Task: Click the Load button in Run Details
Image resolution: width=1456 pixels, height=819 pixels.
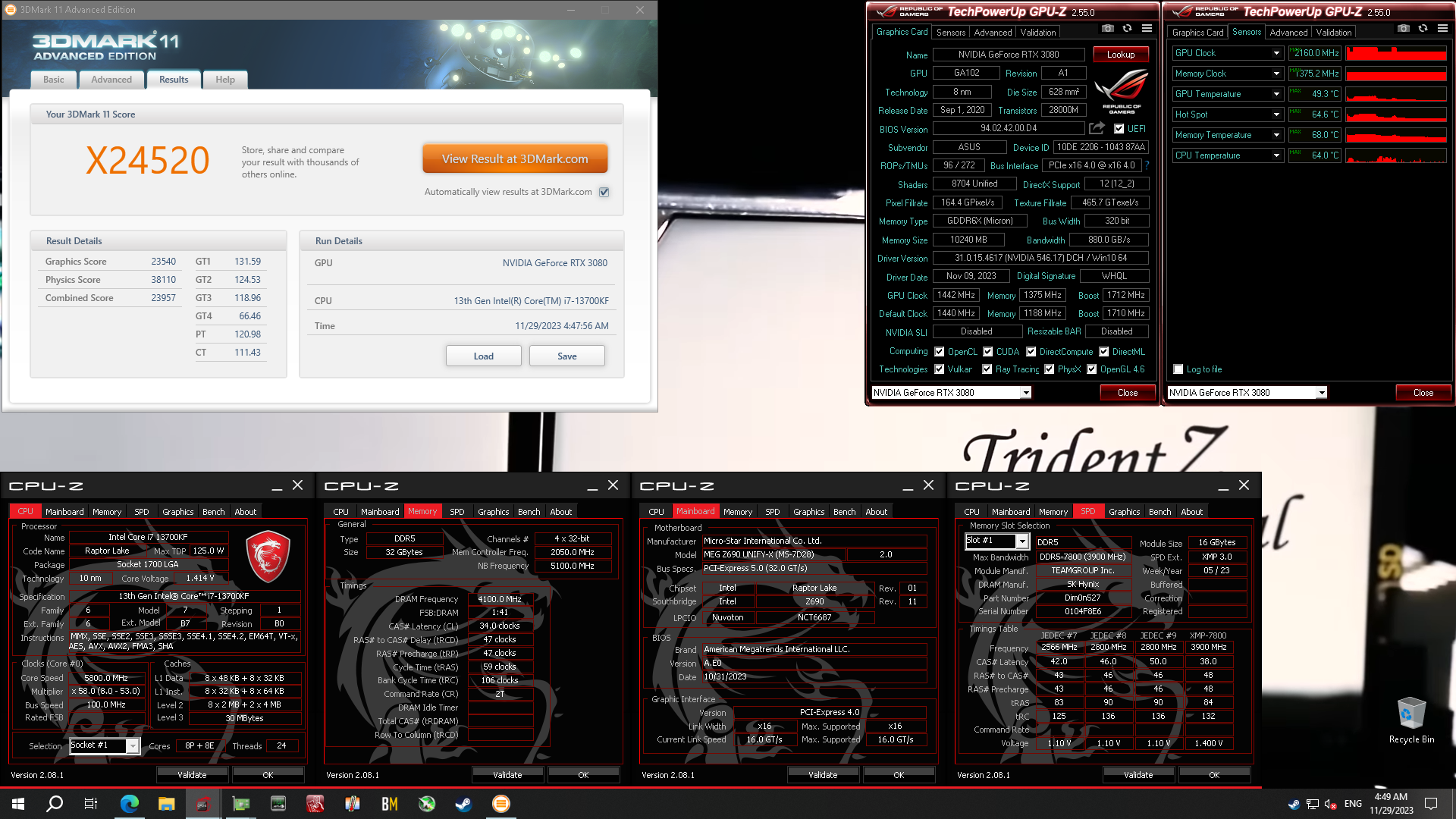Action: point(483,356)
